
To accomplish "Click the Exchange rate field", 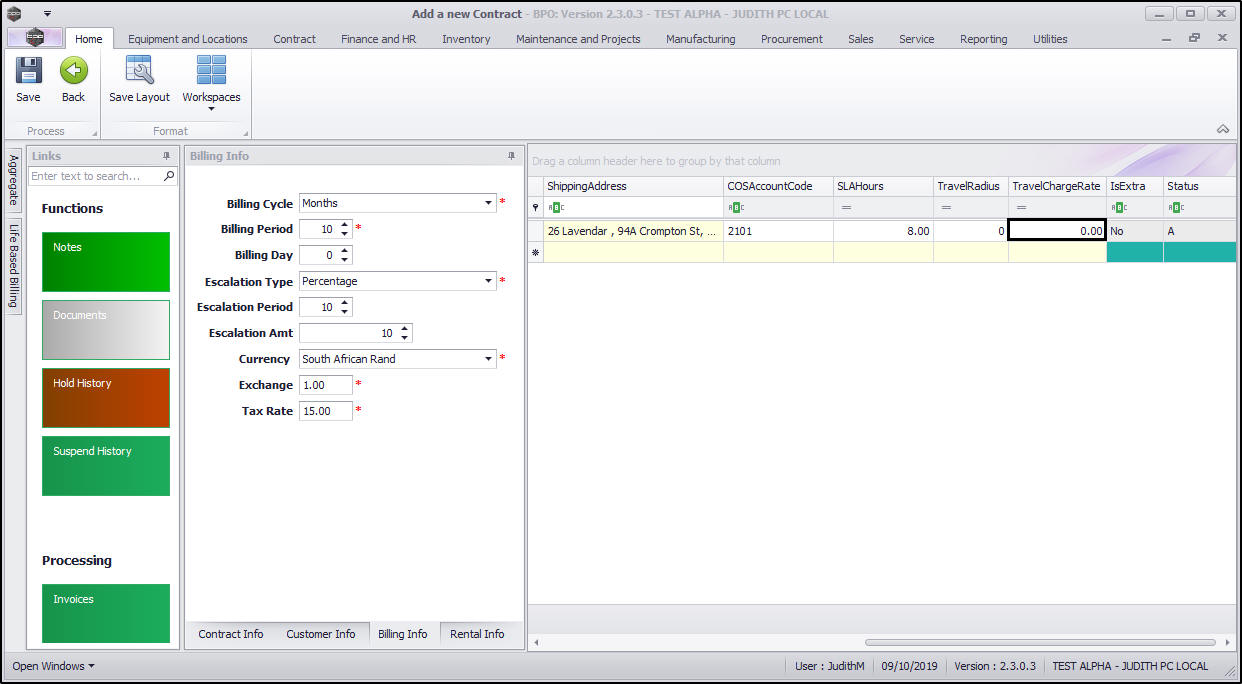I will click(326, 385).
